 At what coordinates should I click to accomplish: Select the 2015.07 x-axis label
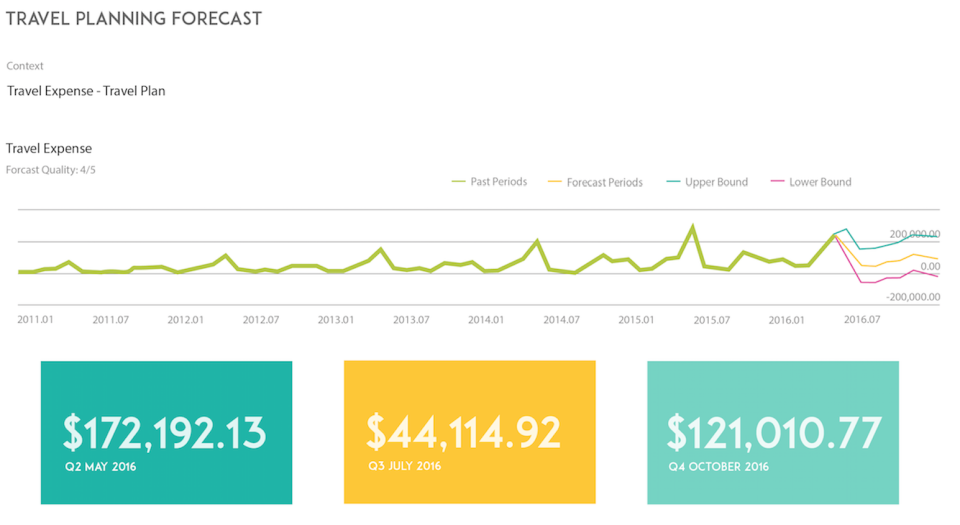(x=711, y=320)
